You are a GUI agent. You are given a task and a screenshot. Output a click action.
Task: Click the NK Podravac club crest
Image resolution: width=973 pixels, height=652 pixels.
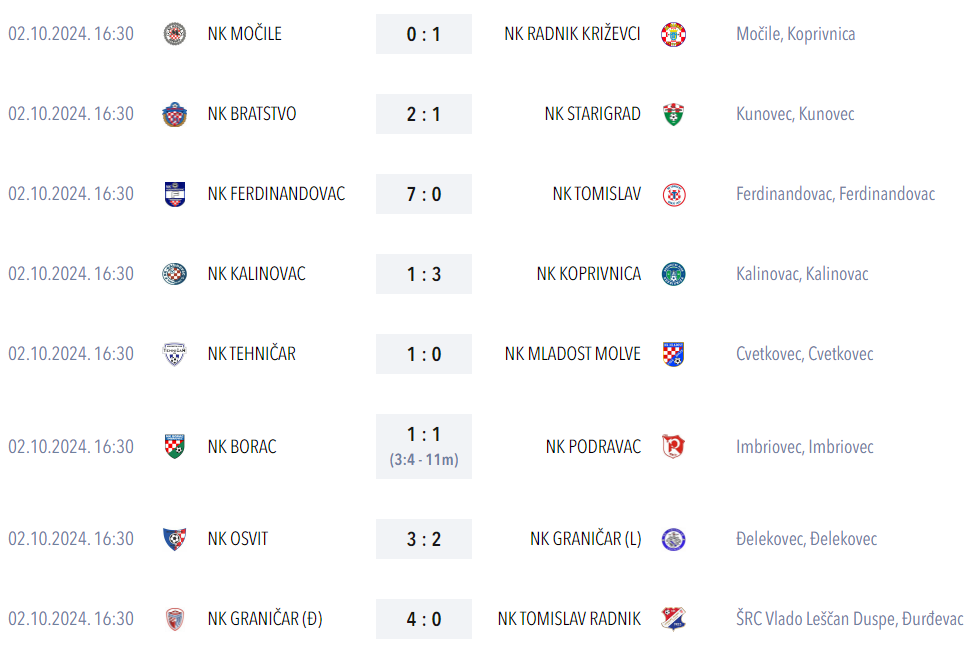[x=673, y=446]
